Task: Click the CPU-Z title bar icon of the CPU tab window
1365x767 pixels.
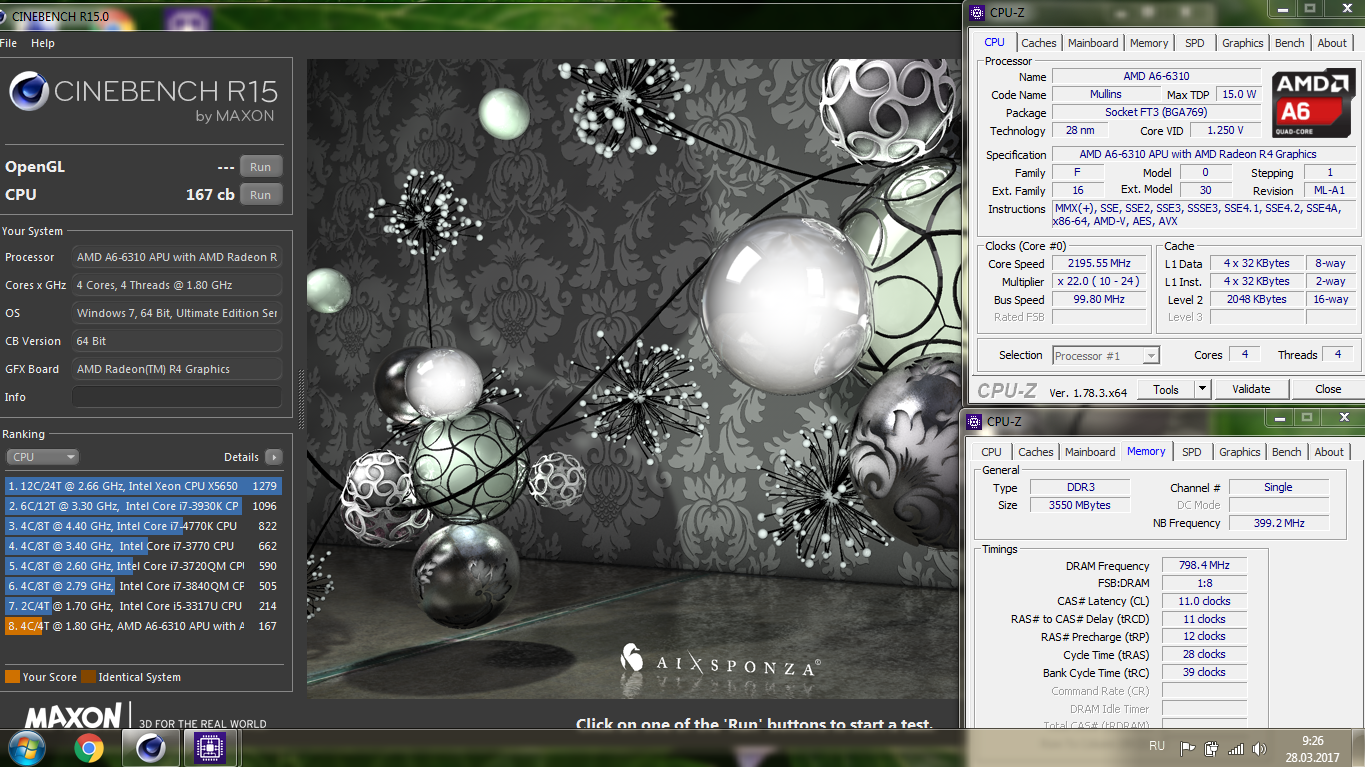Action: [975, 12]
